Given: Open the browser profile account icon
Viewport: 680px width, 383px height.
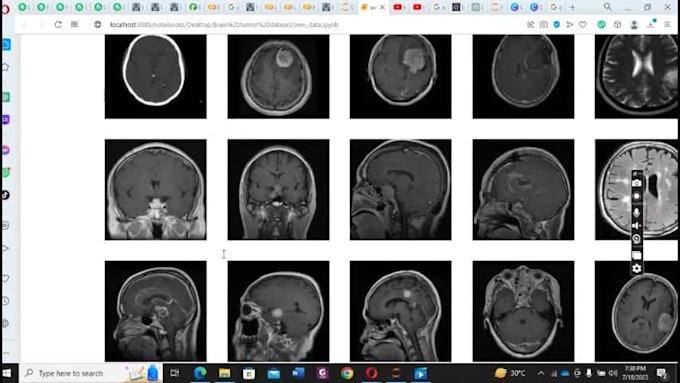Looking at the screenshot, I should point(634,25).
